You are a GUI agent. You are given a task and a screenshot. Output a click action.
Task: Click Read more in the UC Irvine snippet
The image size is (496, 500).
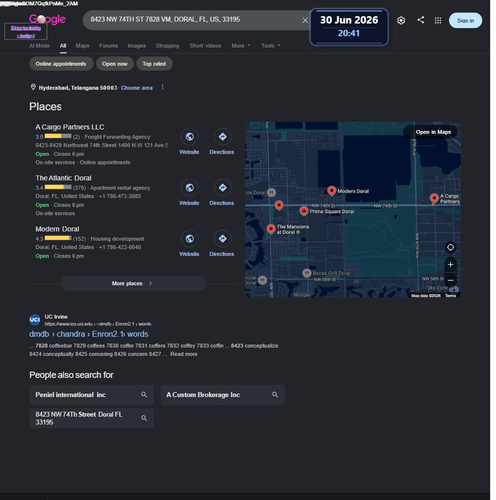pyautogui.click(x=184, y=354)
